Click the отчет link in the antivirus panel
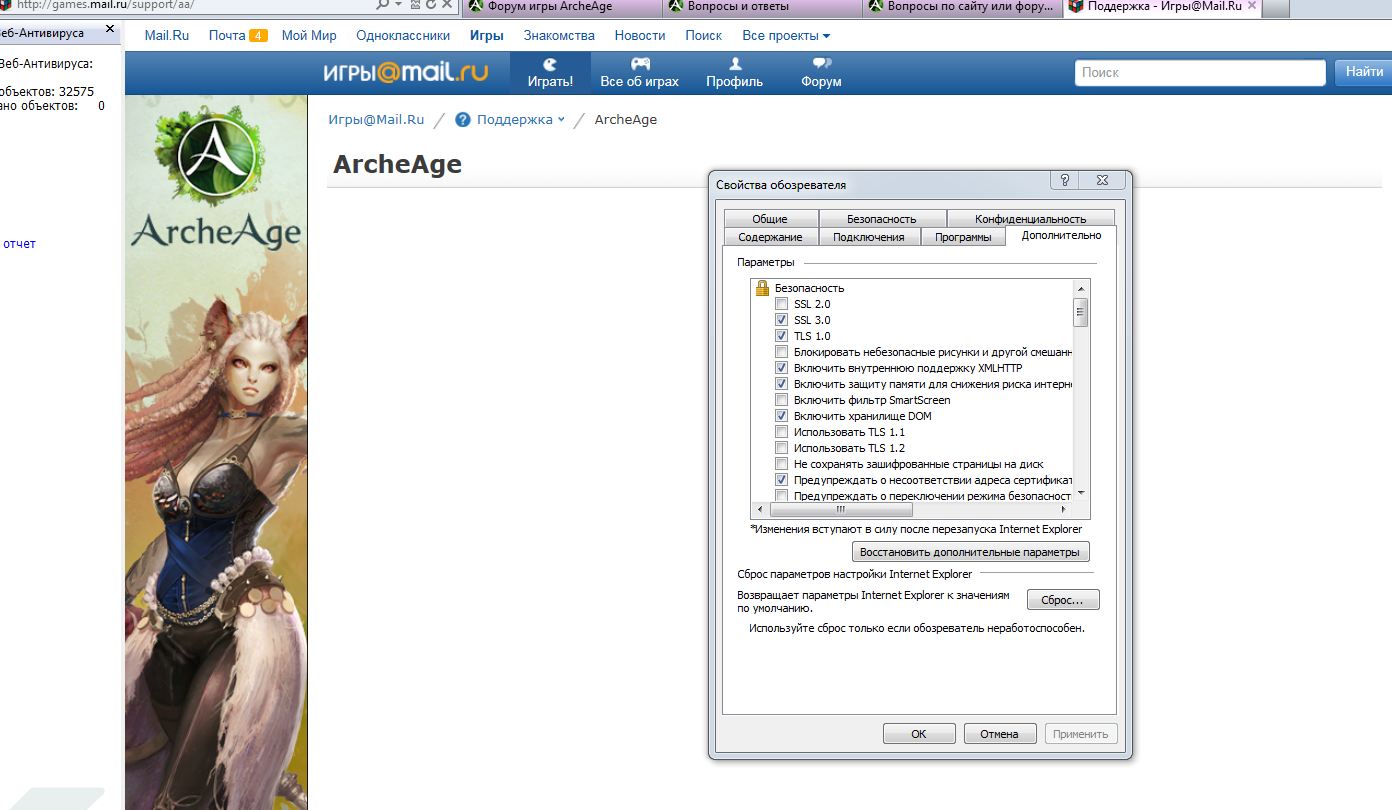This screenshot has width=1392, height=810. pos(19,244)
